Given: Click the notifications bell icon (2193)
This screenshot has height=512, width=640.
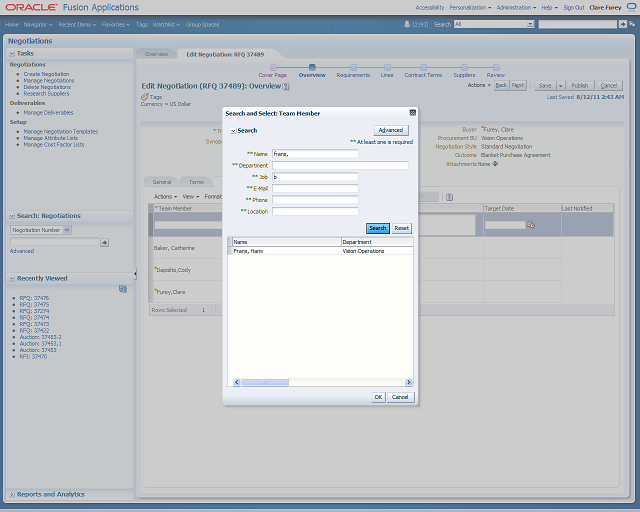Looking at the screenshot, I should tap(407, 24).
